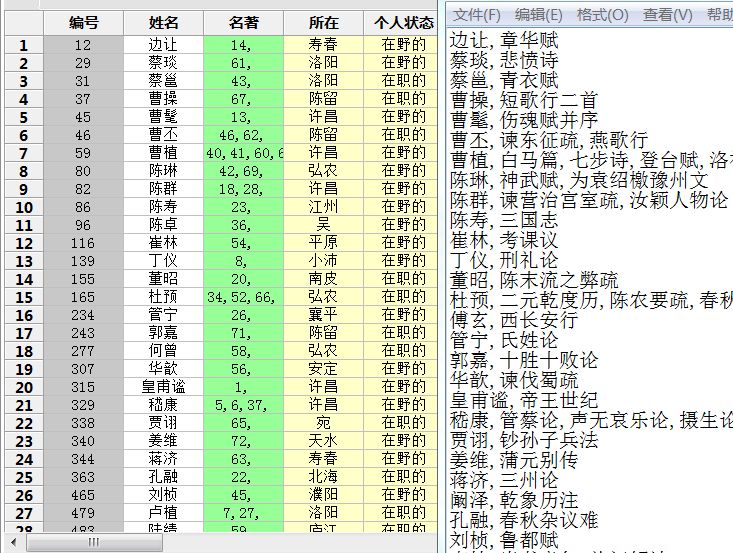
Task: Click Notepad line 傅玄, 西长安行
Action: pyautogui.click(x=514, y=321)
